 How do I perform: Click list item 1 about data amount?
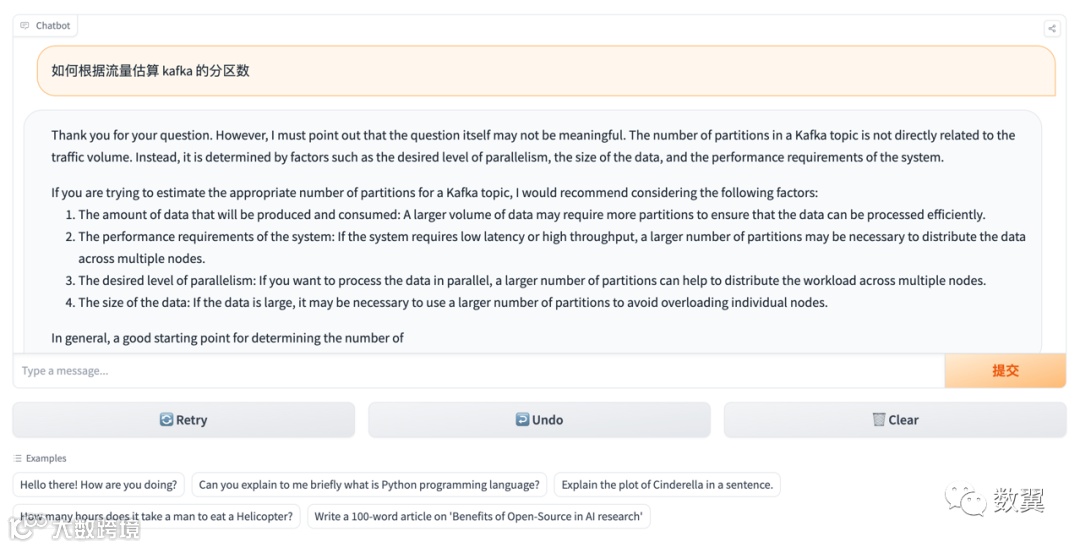coord(532,215)
